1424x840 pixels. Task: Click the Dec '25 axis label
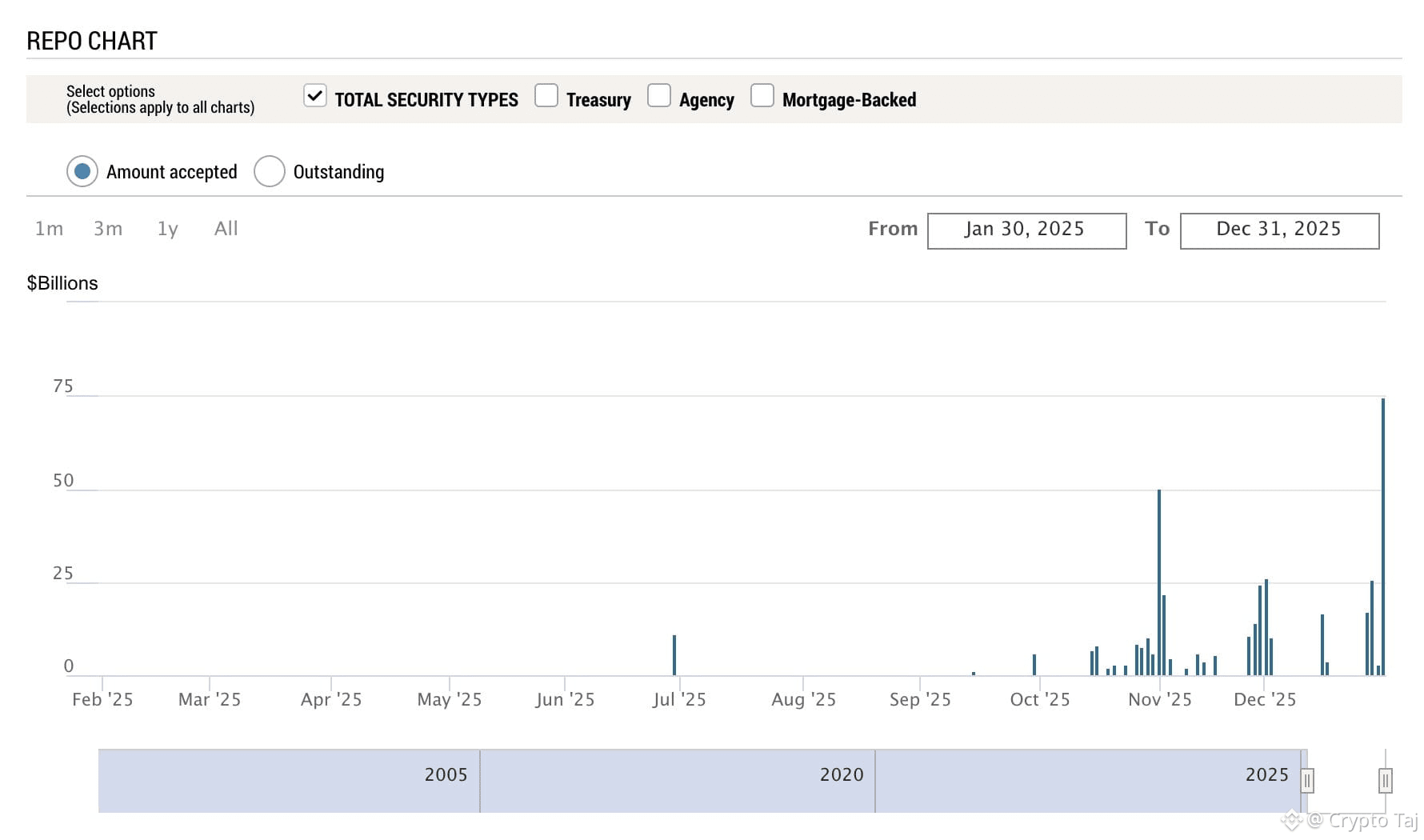(x=1265, y=700)
